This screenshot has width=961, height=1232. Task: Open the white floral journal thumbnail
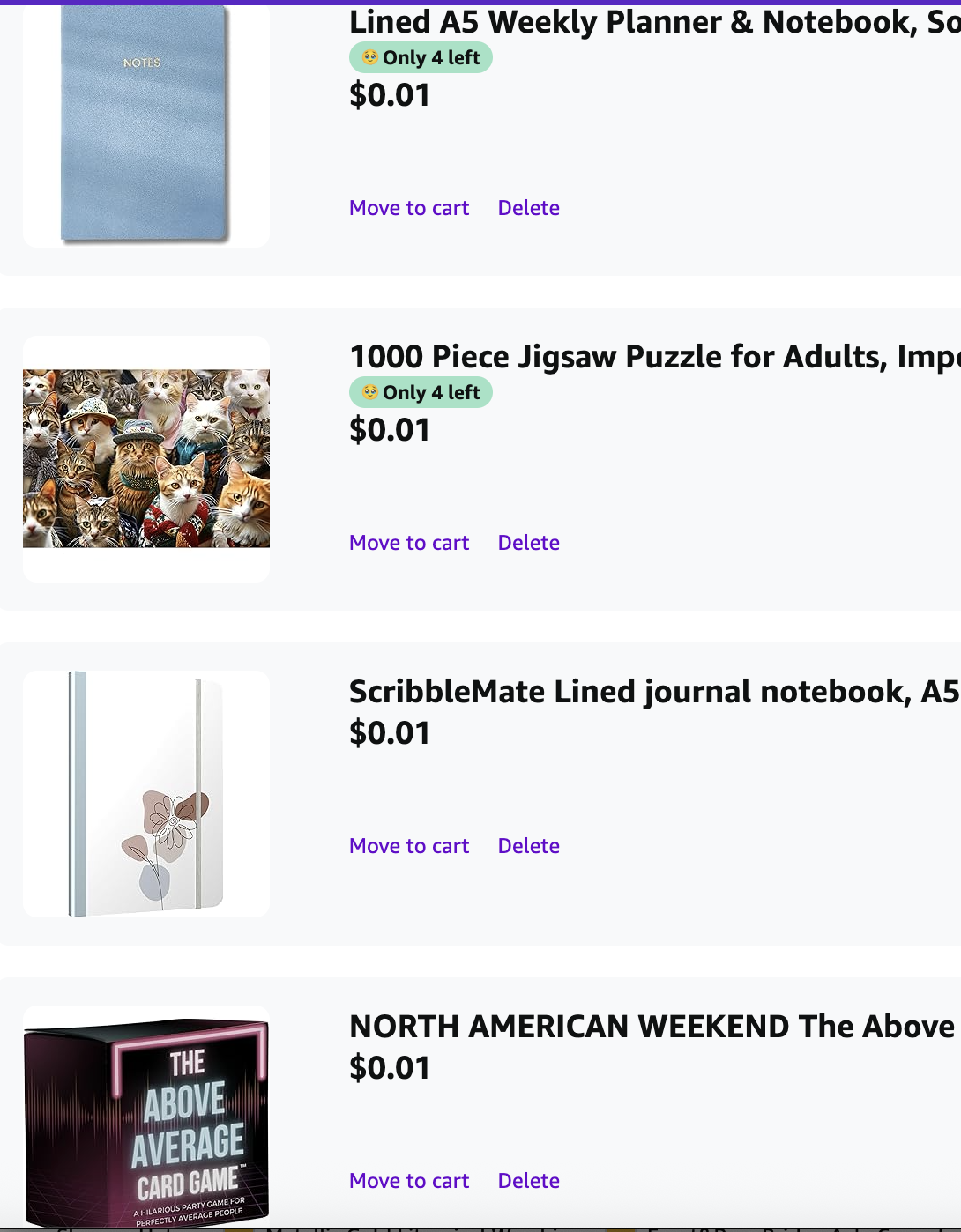pos(145,793)
